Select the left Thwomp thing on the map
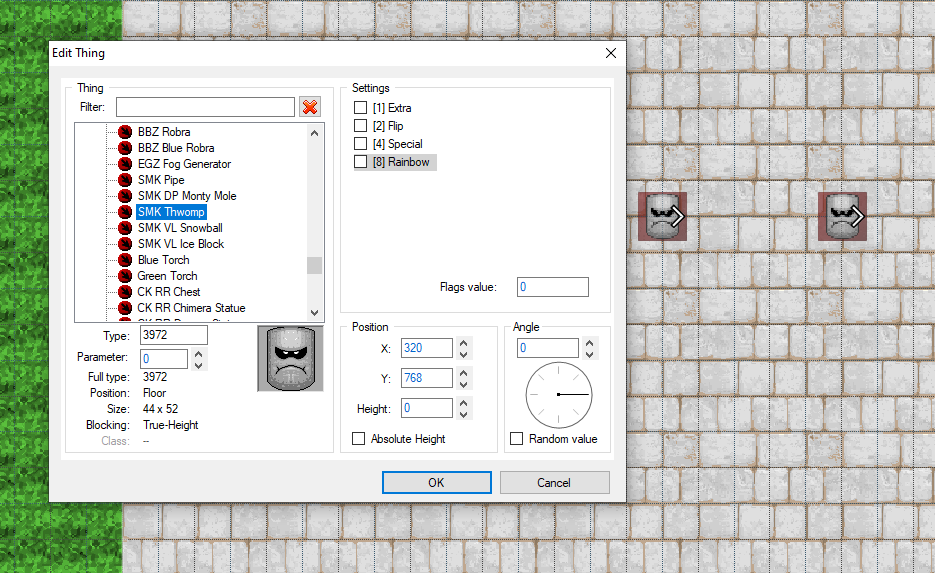 click(x=662, y=216)
